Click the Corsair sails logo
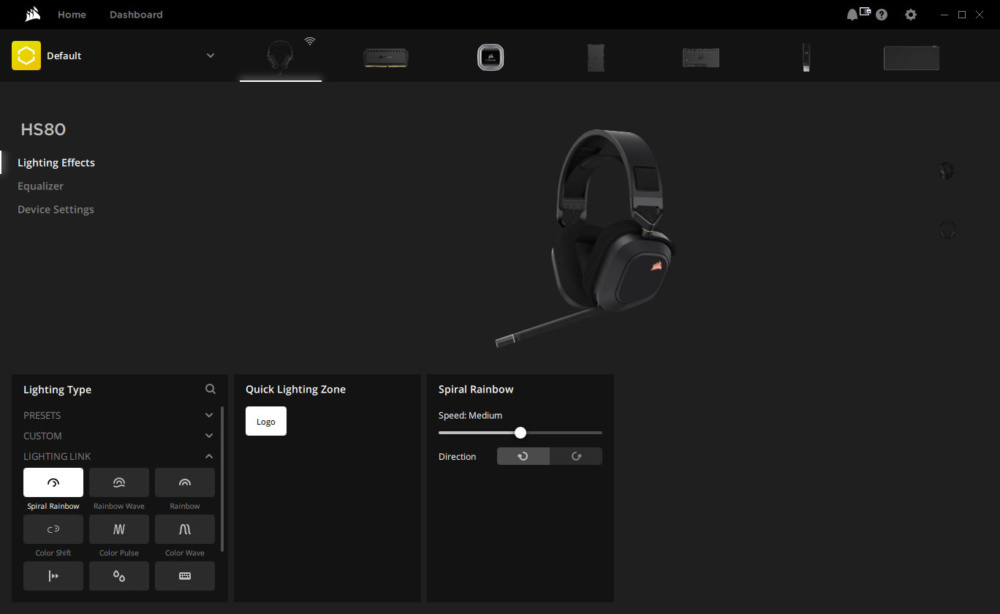Image resolution: width=1000 pixels, height=614 pixels. (33, 14)
